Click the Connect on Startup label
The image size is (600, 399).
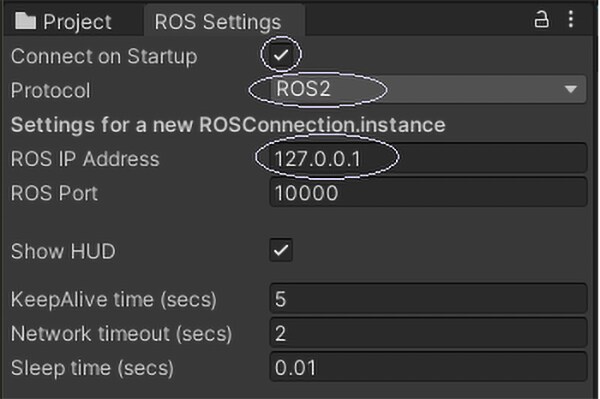pos(104,57)
